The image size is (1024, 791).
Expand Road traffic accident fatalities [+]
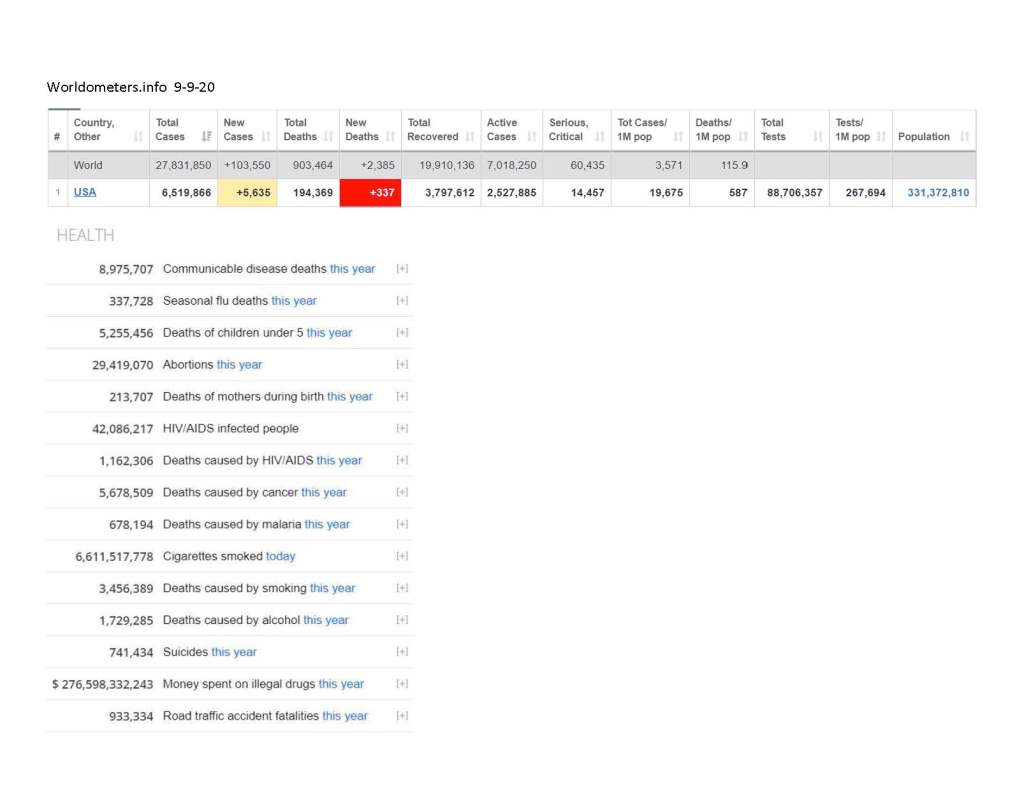402,716
